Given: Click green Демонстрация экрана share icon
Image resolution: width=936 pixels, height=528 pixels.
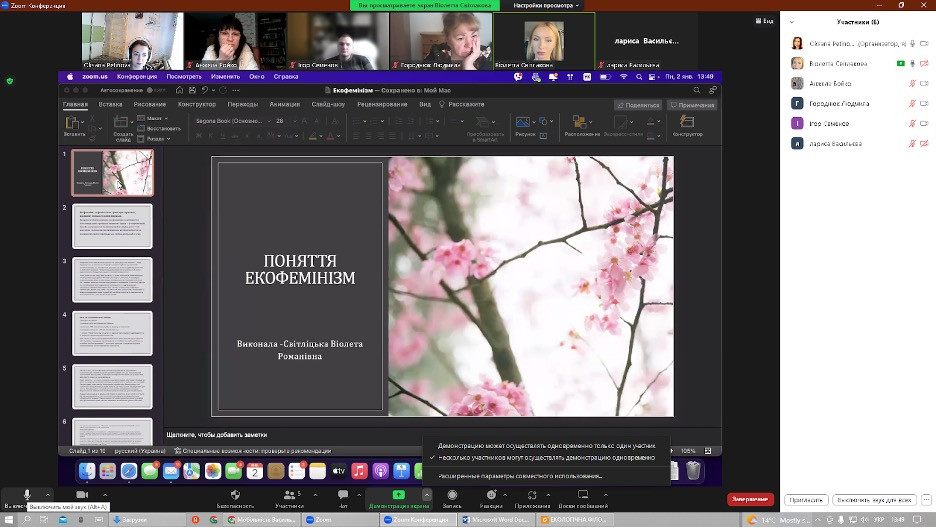Looking at the screenshot, I should [398, 495].
